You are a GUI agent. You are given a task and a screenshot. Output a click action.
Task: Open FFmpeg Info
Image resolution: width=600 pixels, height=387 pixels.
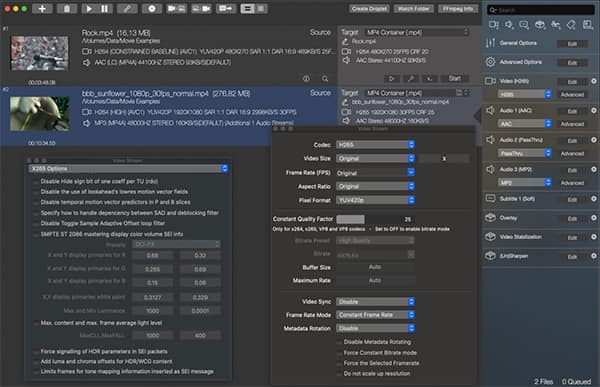click(458, 8)
